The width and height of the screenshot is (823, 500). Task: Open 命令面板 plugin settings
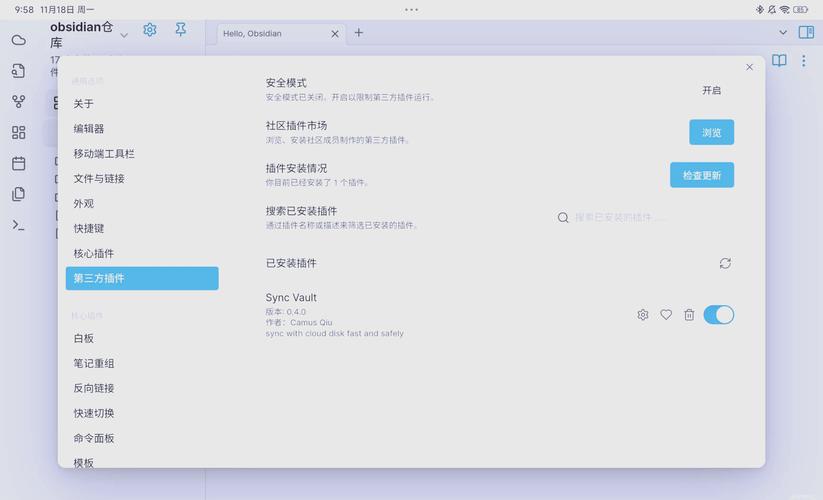(x=142, y=438)
